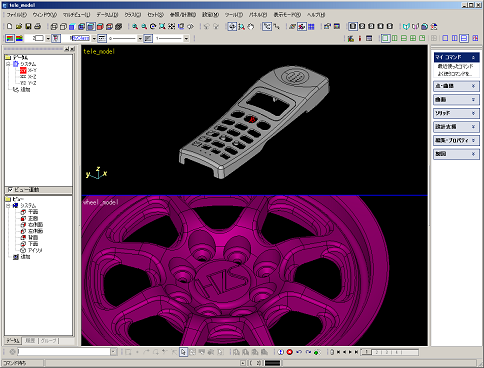
Task: Create a new file via toolbar icon
Action: click(x=10, y=26)
